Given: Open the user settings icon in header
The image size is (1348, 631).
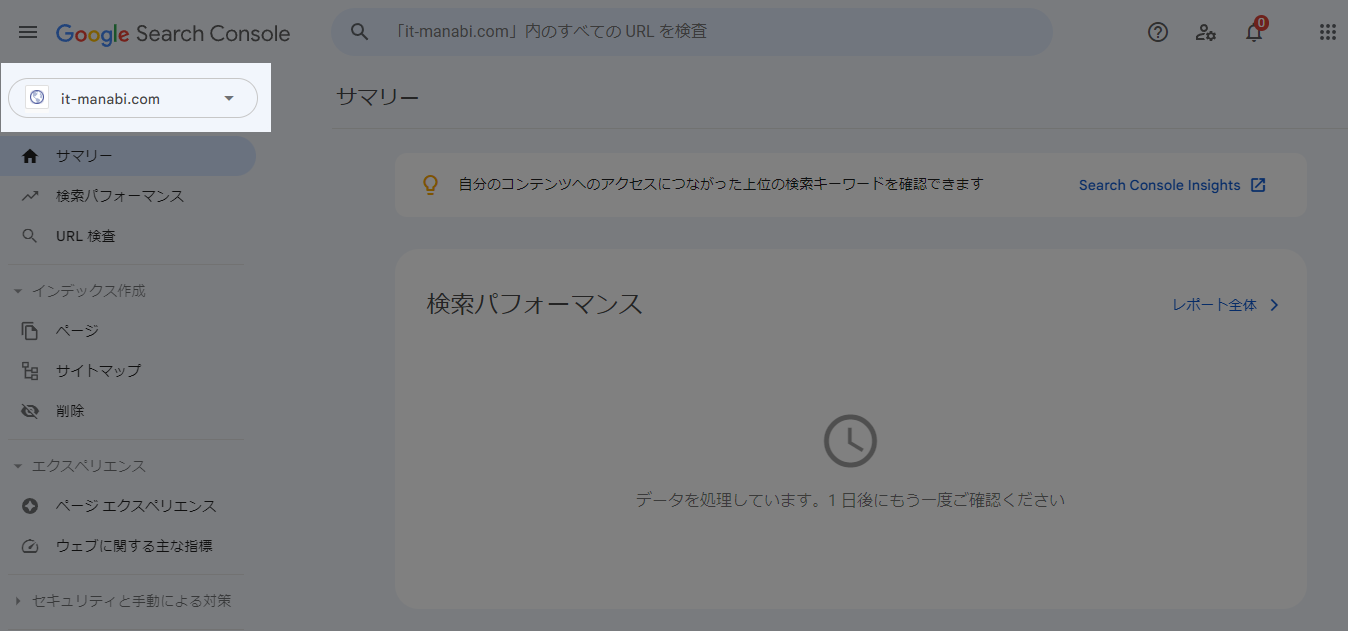Looking at the screenshot, I should pyautogui.click(x=1205, y=32).
